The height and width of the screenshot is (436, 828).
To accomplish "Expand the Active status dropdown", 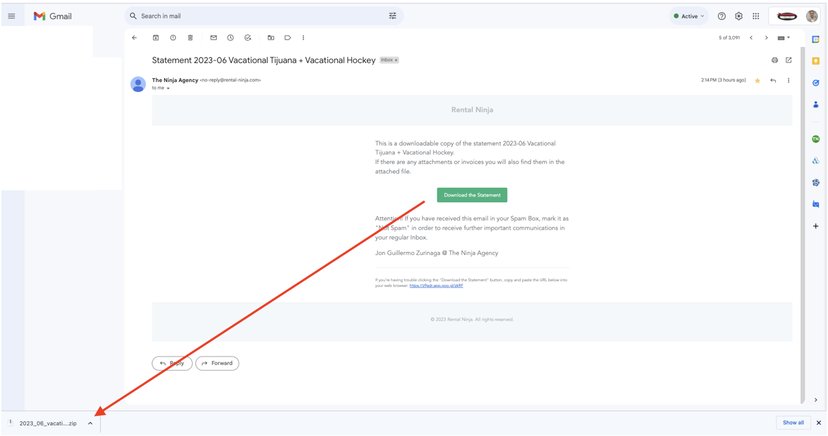I will [688, 16].
